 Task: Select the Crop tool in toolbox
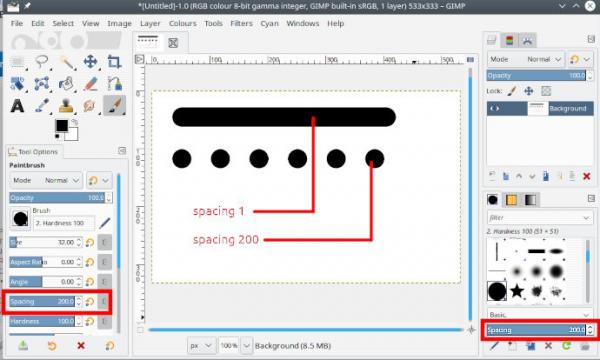[x=114, y=62]
